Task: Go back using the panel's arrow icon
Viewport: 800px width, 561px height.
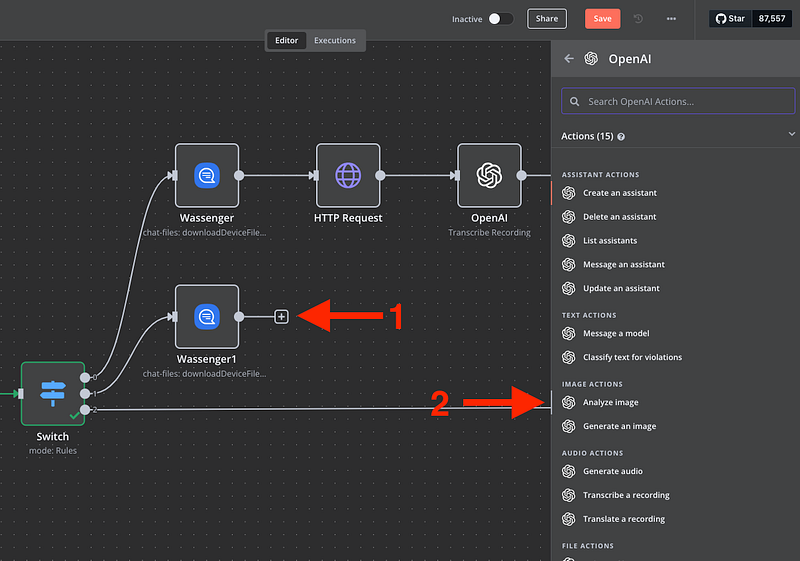Action: (569, 59)
